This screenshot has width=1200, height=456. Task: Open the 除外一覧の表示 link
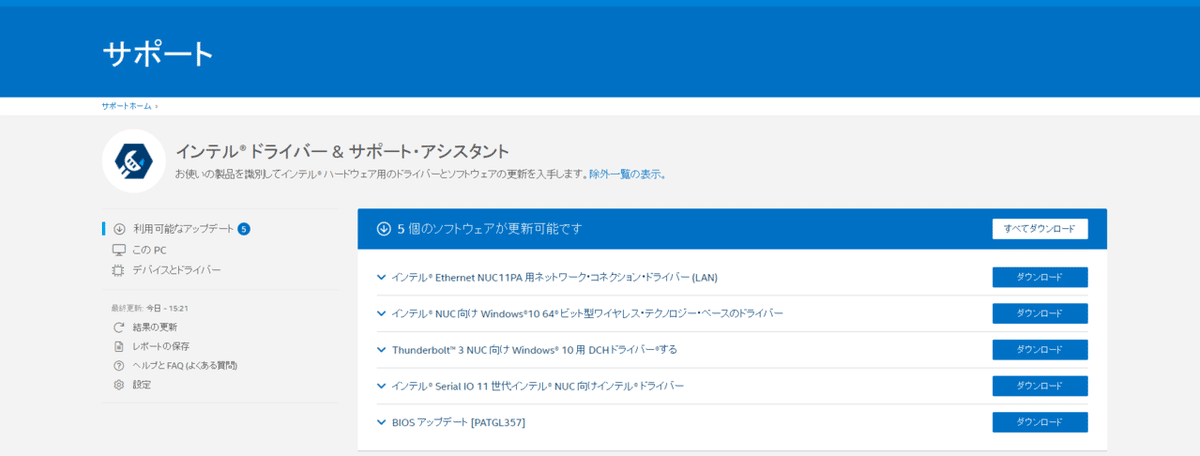tap(625, 174)
